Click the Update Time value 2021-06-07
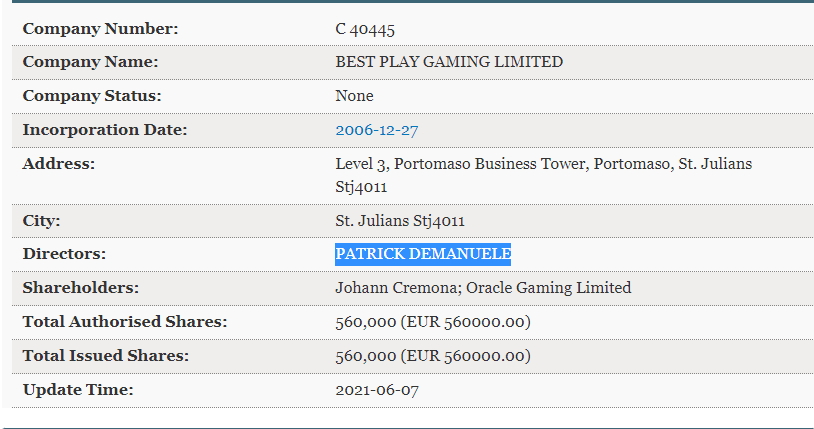The width and height of the screenshot is (814, 429). [x=377, y=390]
